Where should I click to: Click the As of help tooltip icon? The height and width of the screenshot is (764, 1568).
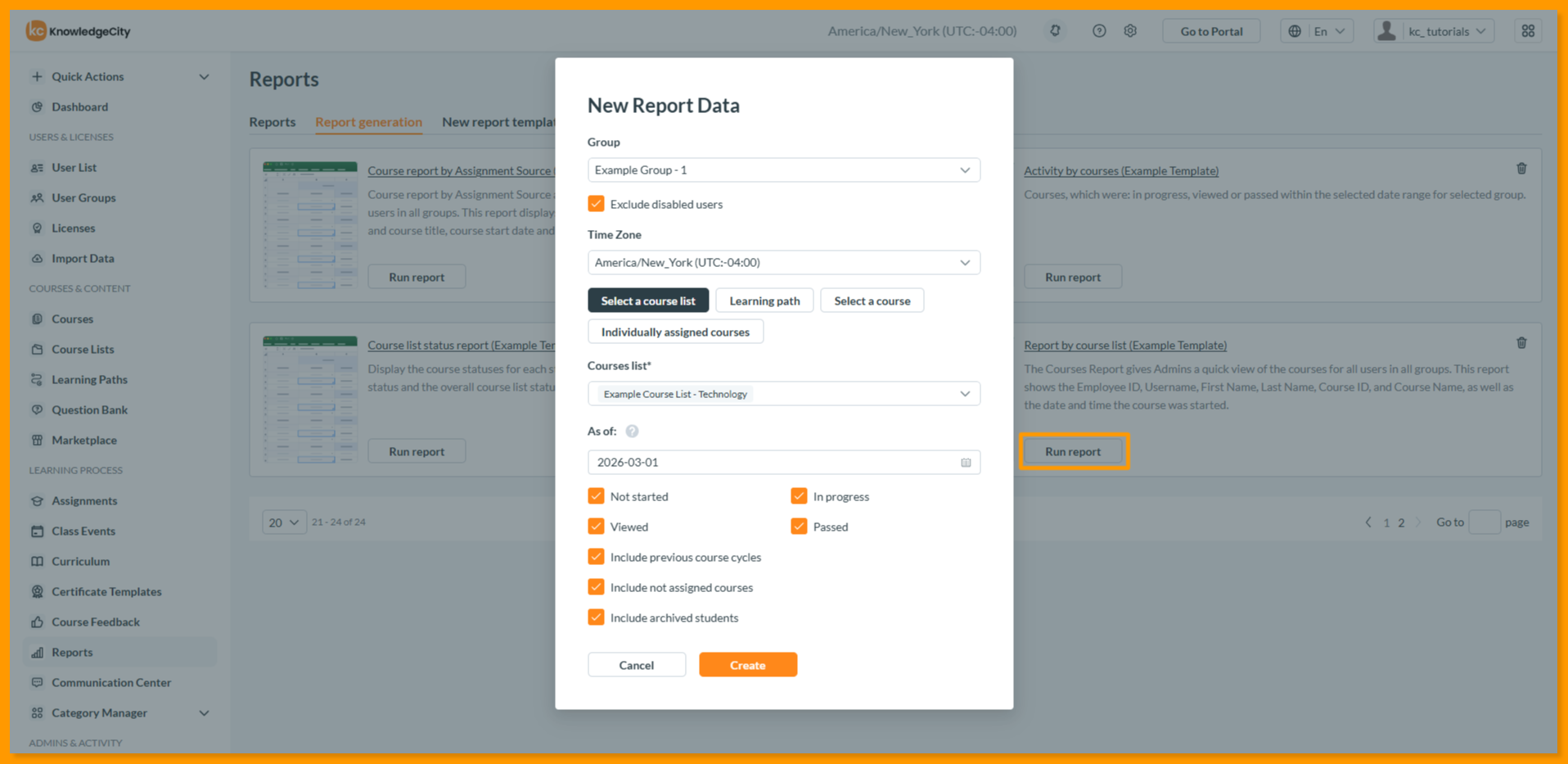(x=632, y=432)
